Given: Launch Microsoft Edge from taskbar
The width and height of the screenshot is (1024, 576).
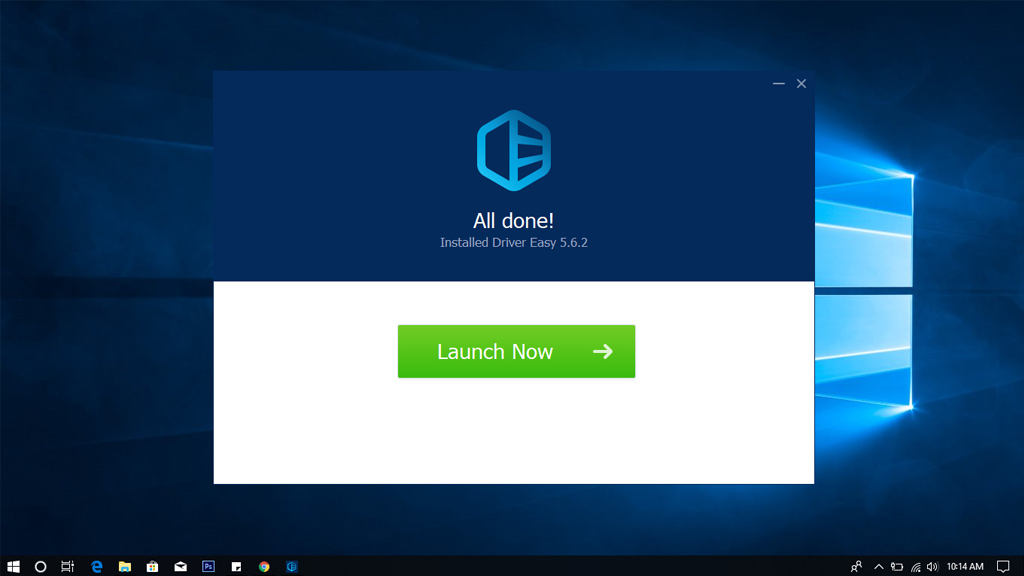Looking at the screenshot, I should tap(97, 566).
